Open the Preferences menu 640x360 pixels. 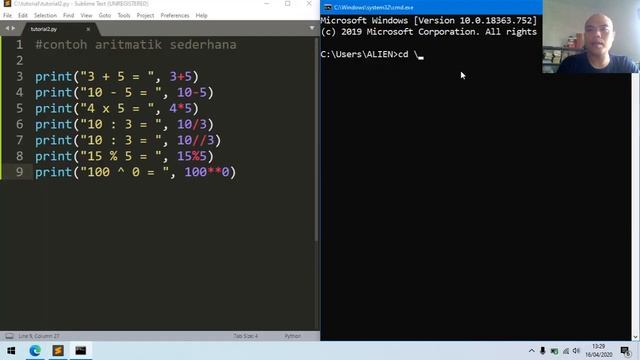click(x=175, y=16)
